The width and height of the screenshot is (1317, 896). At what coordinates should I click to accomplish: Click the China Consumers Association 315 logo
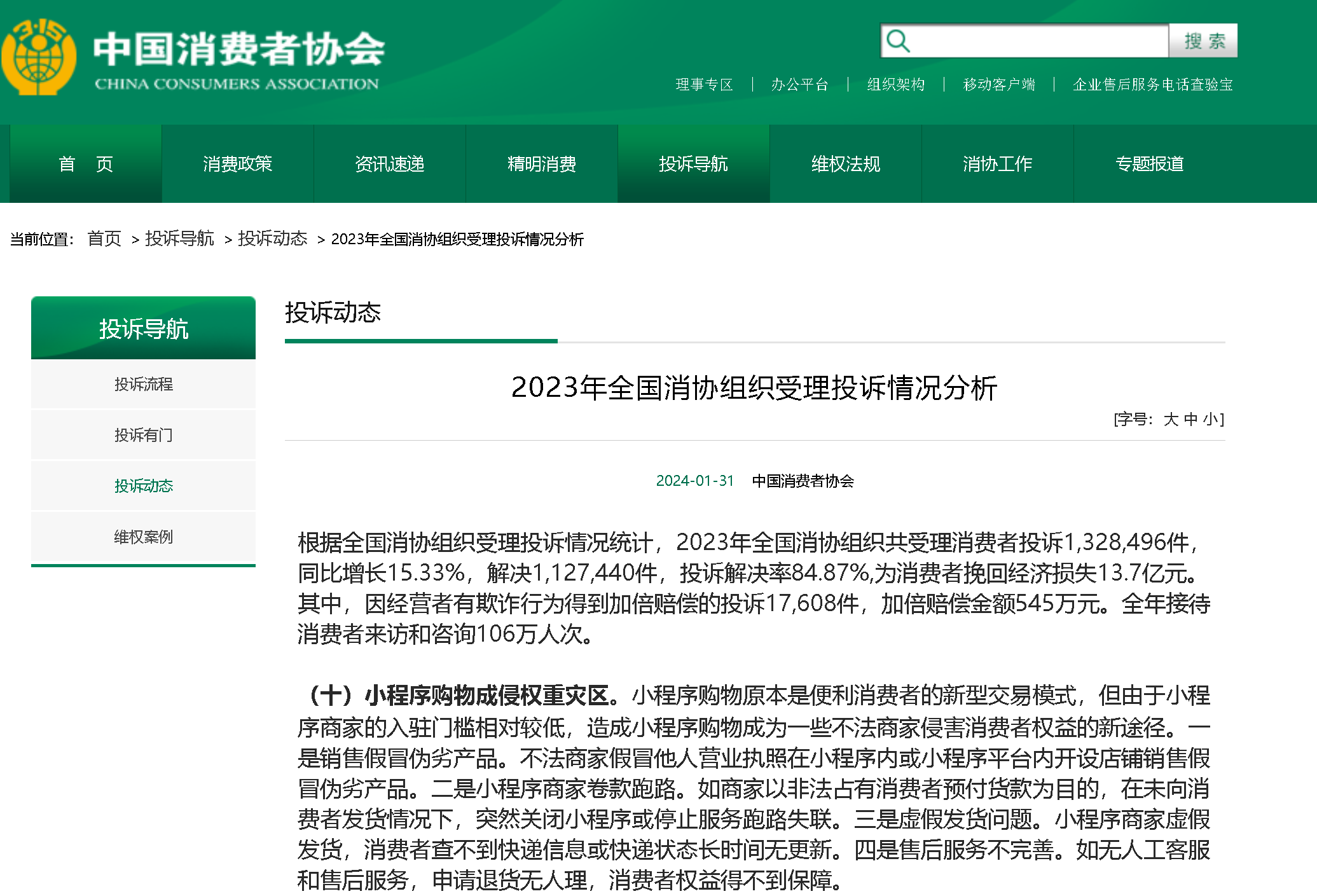38,57
